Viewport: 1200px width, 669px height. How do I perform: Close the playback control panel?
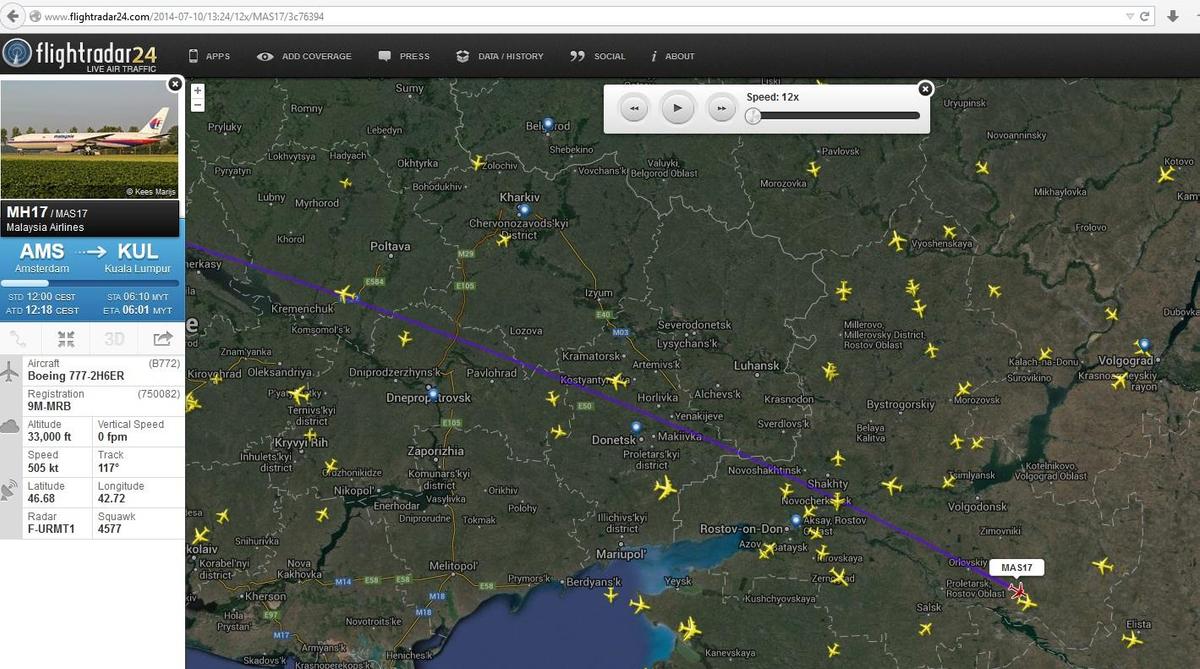tap(925, 89)
